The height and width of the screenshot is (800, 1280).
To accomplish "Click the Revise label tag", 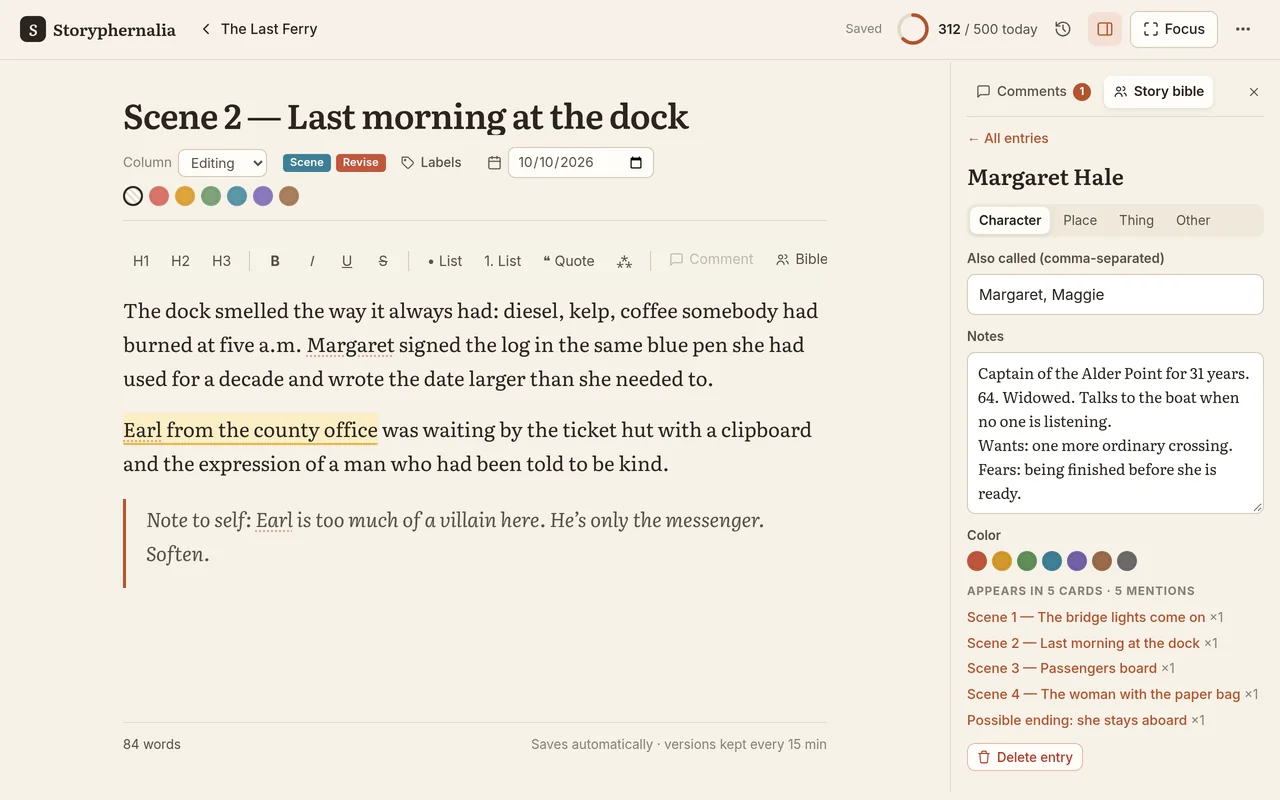I will (x=361, y=162).
